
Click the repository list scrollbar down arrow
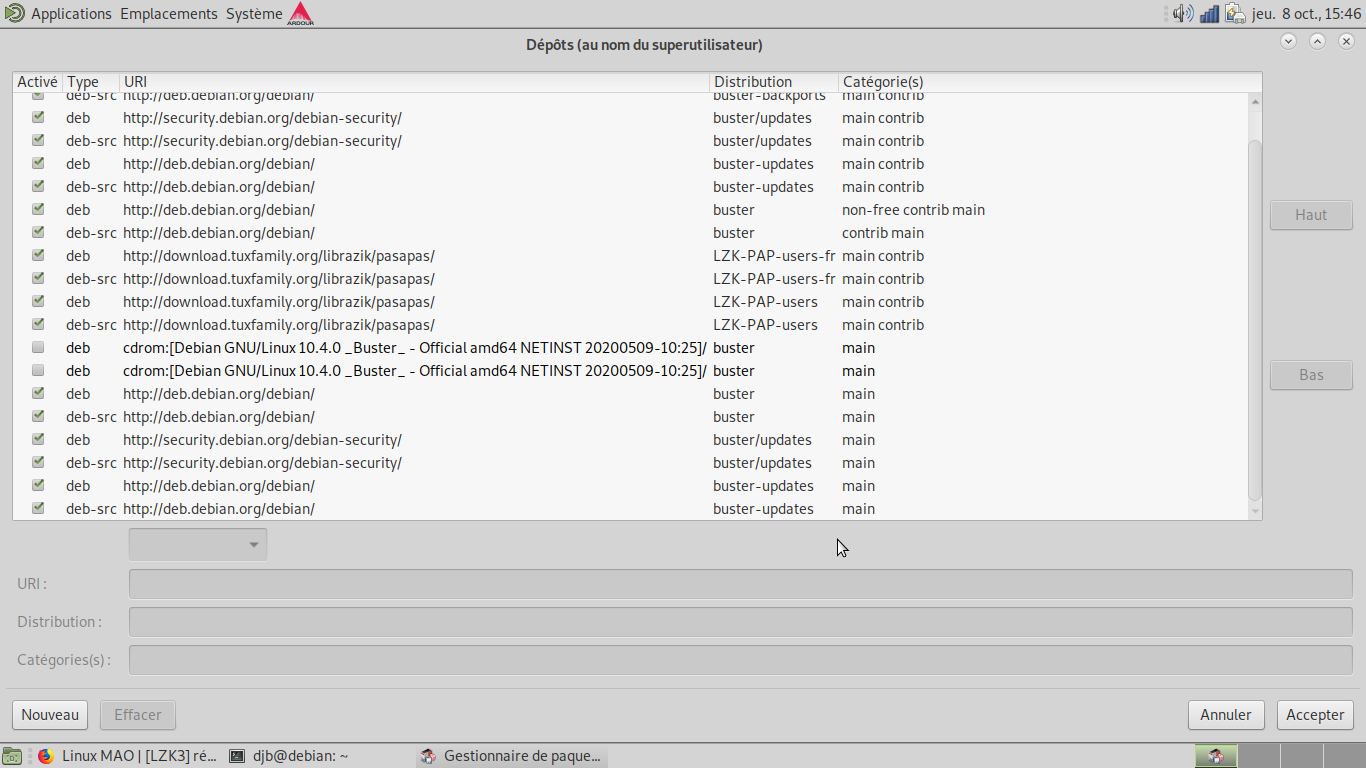click(x=1256, y=512)
